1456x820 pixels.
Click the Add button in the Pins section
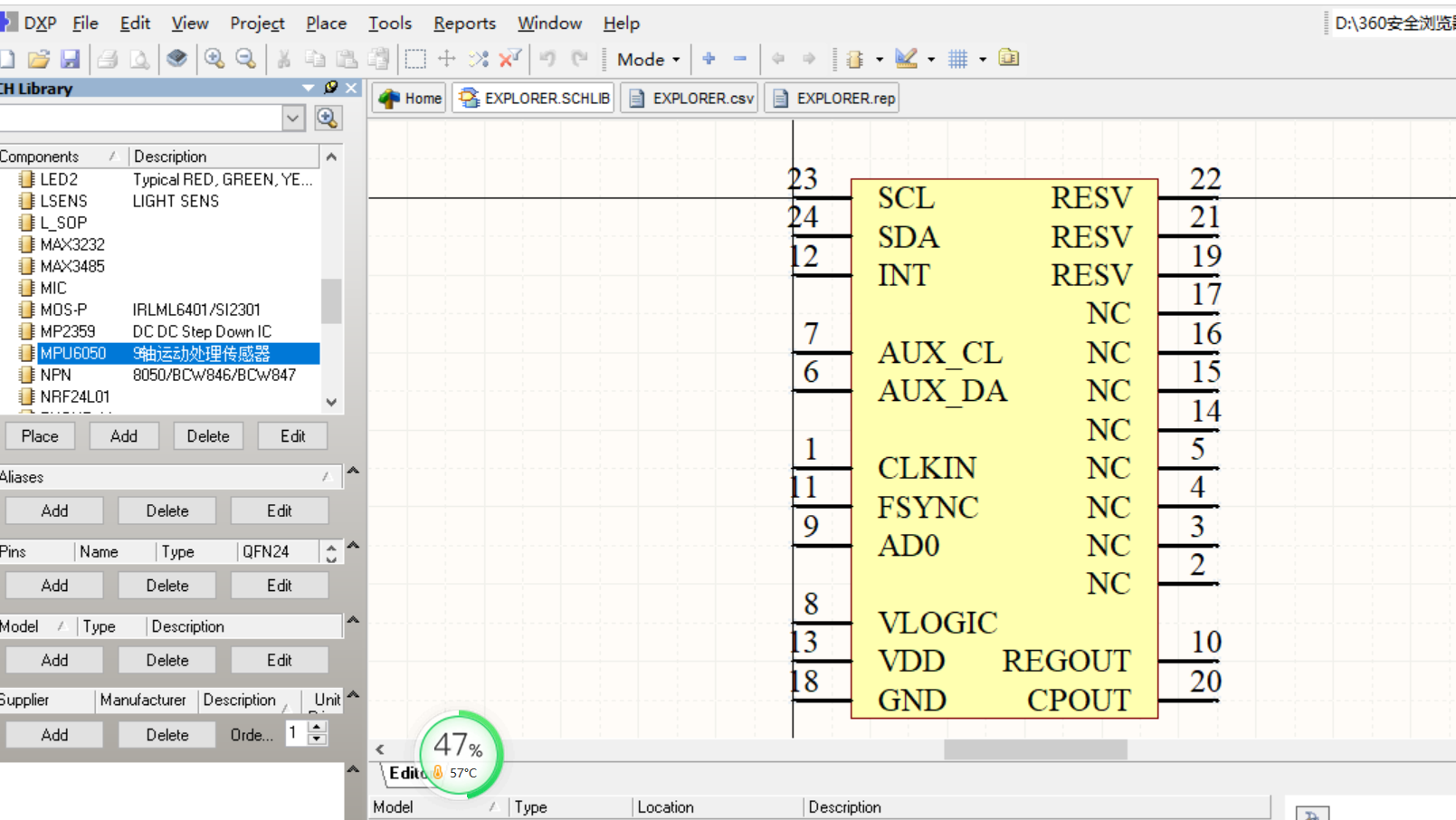[x=54, y=586]
